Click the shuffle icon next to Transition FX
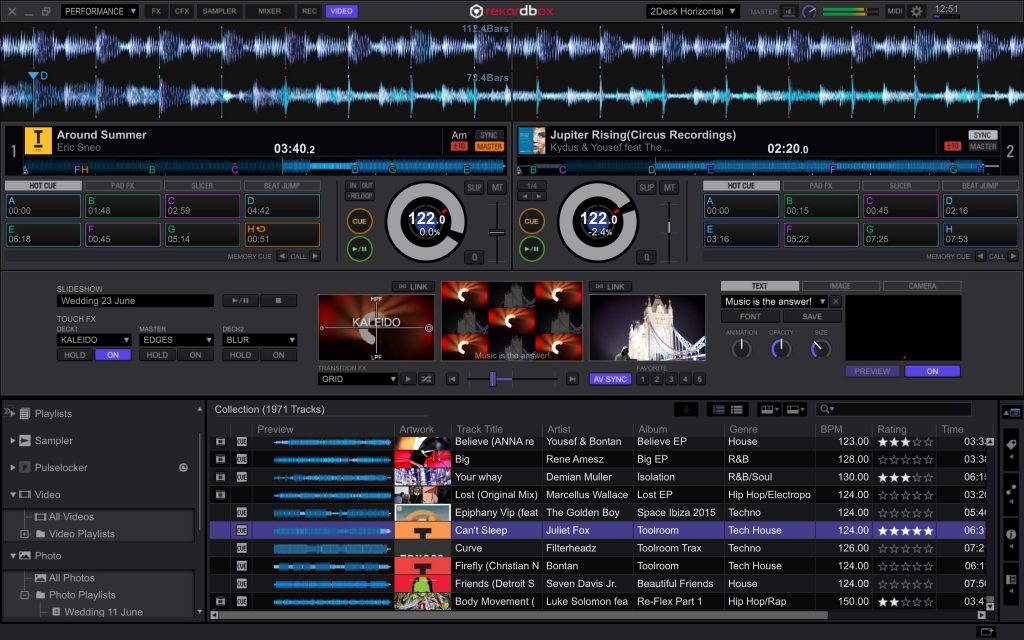 click(426, 378)
